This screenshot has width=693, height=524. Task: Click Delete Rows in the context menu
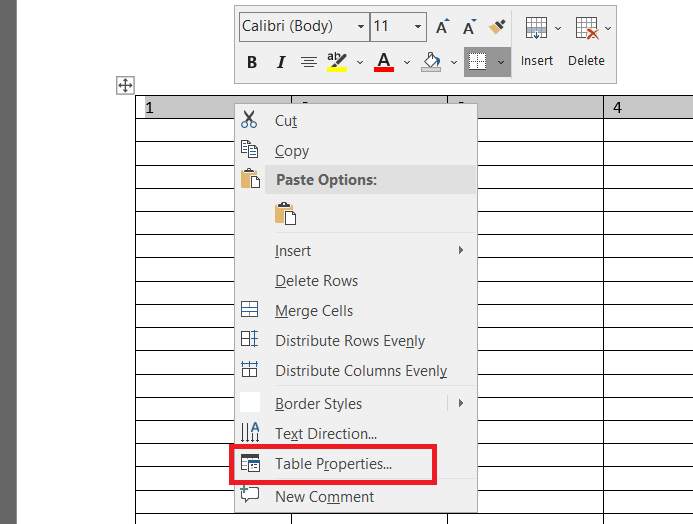pyautogui.click(x=316, y=281)
